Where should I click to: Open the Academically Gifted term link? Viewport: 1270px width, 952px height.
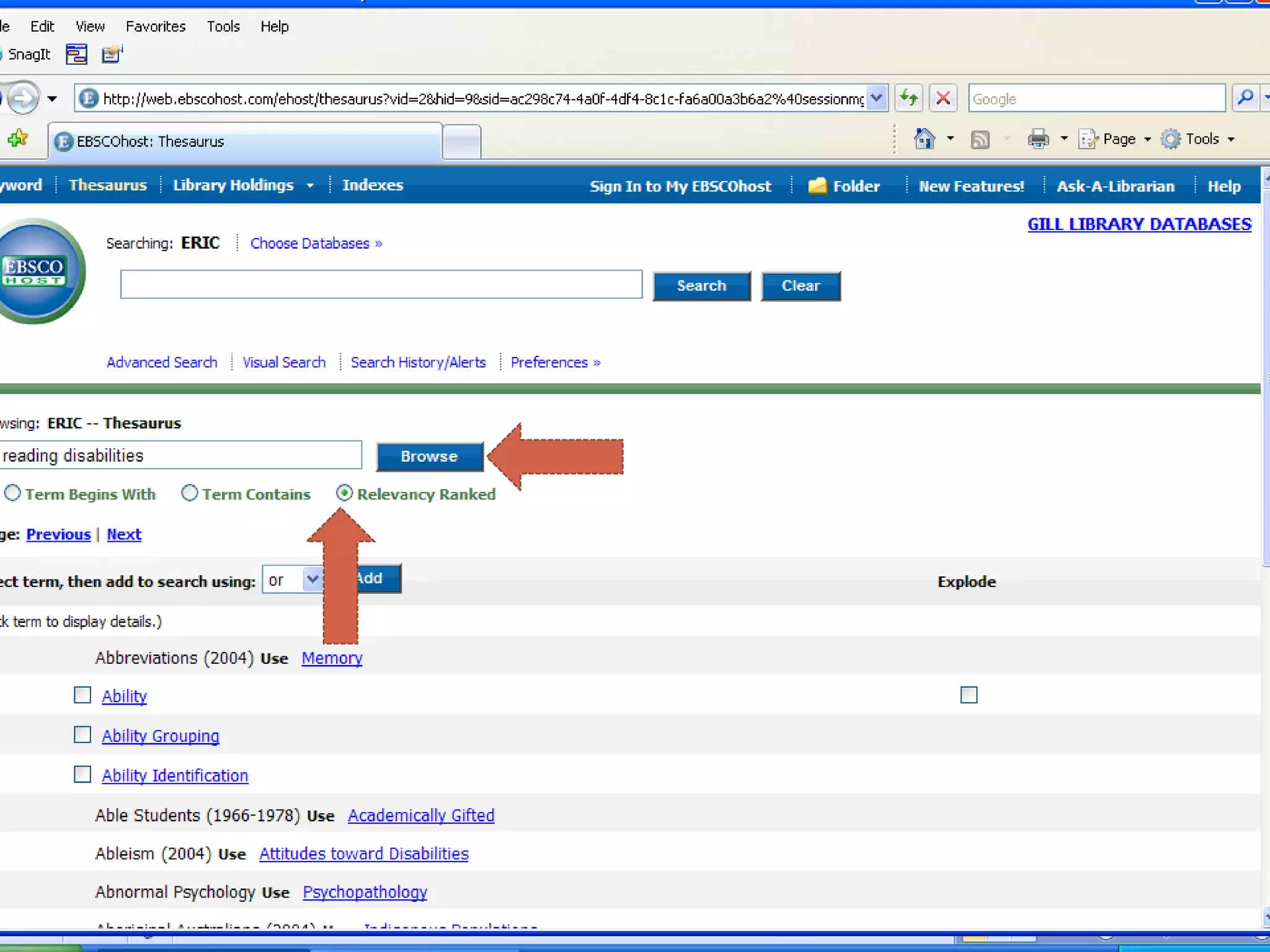pos(421,816)
